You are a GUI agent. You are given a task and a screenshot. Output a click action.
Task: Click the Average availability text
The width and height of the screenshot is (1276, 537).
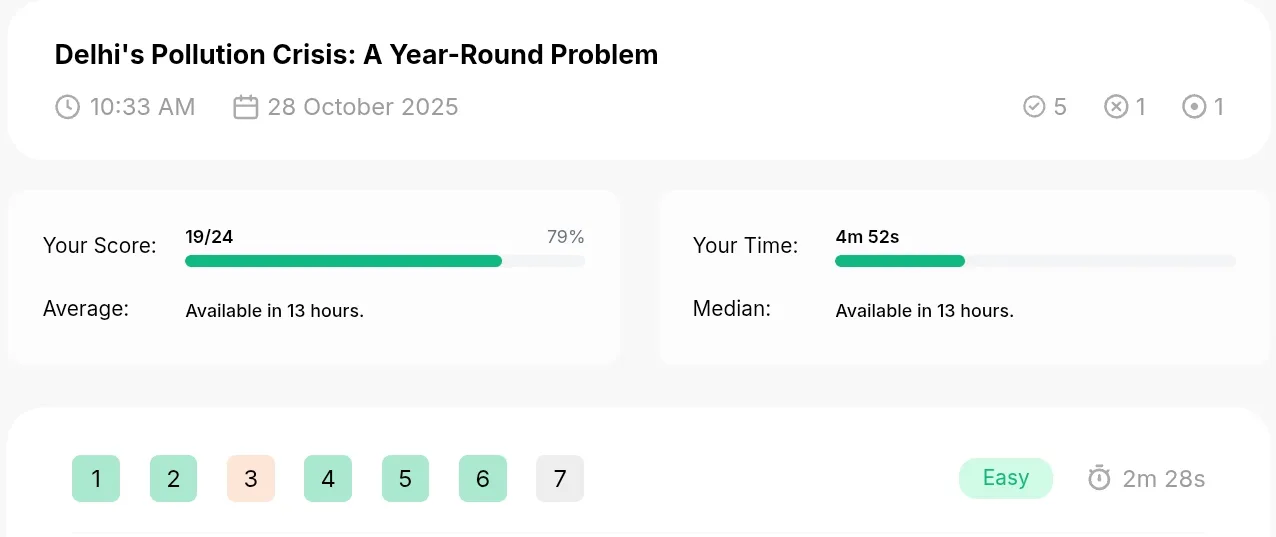[275, 311]
